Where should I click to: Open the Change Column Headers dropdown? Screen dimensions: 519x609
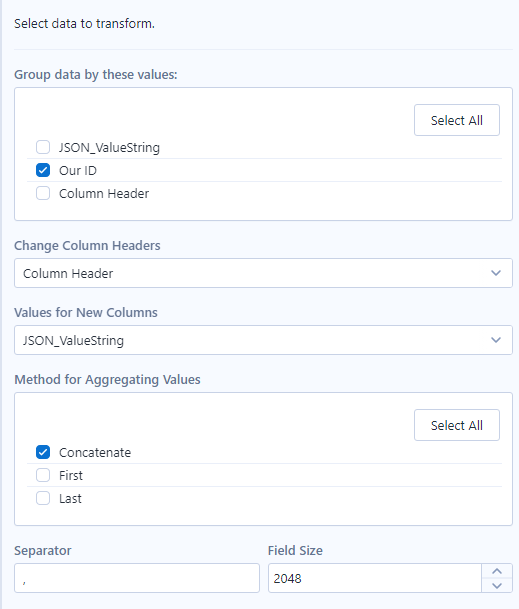[263, 273]
